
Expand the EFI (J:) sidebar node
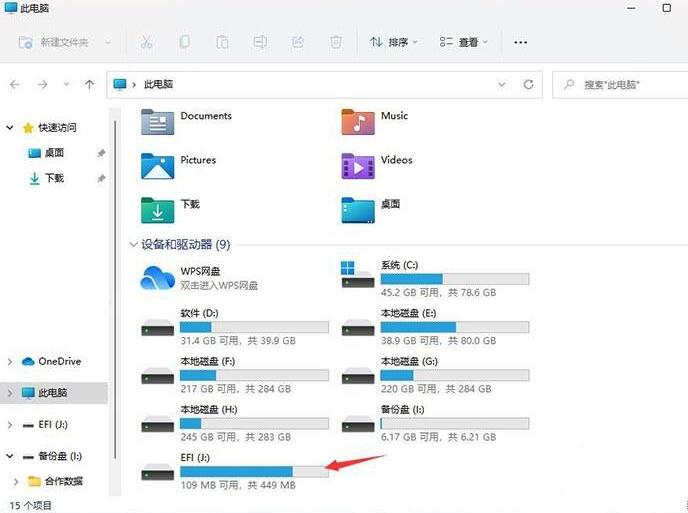[x=10, y=425]
